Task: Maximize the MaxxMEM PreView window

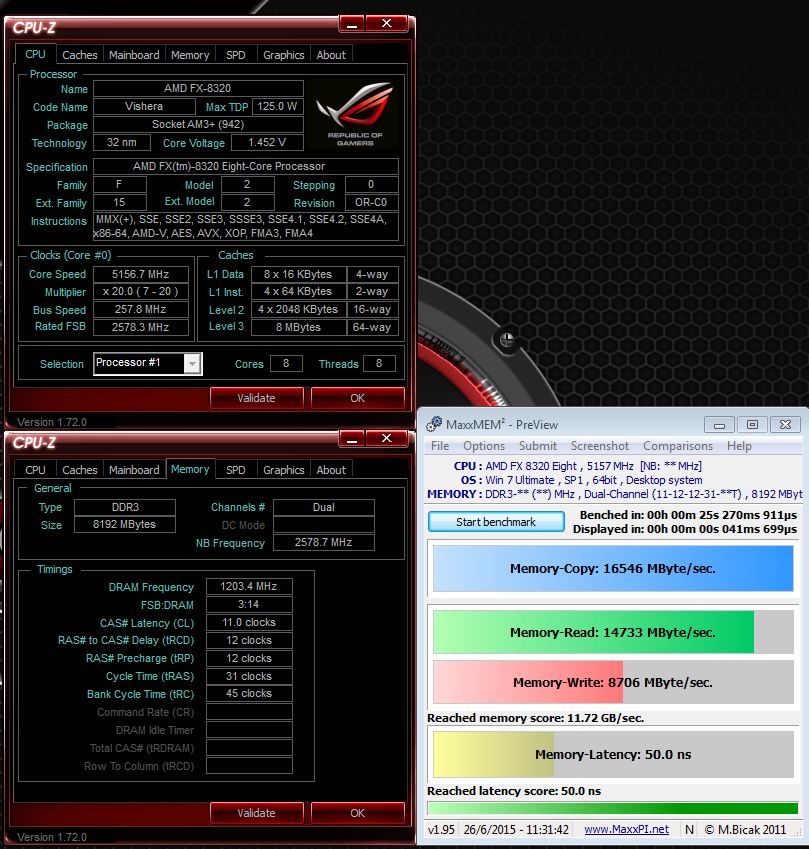Action: point(752,425)
